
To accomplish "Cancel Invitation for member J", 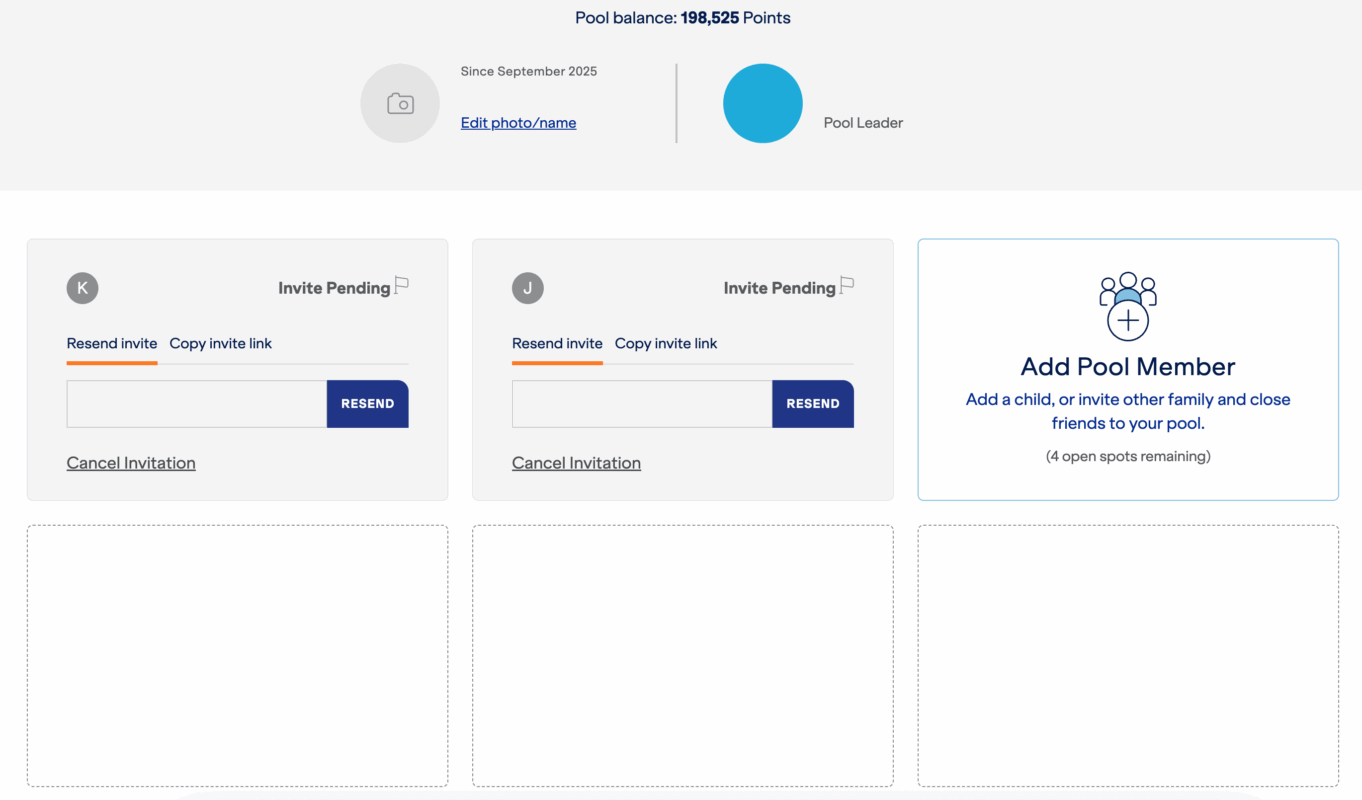I will [576, 463].
